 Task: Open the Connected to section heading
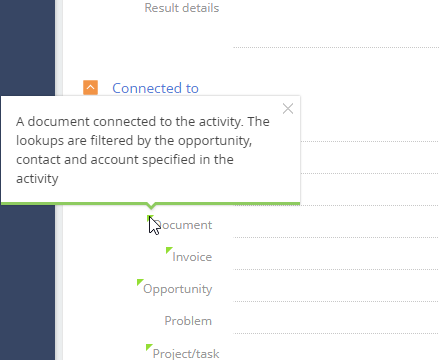click(155, 88)
